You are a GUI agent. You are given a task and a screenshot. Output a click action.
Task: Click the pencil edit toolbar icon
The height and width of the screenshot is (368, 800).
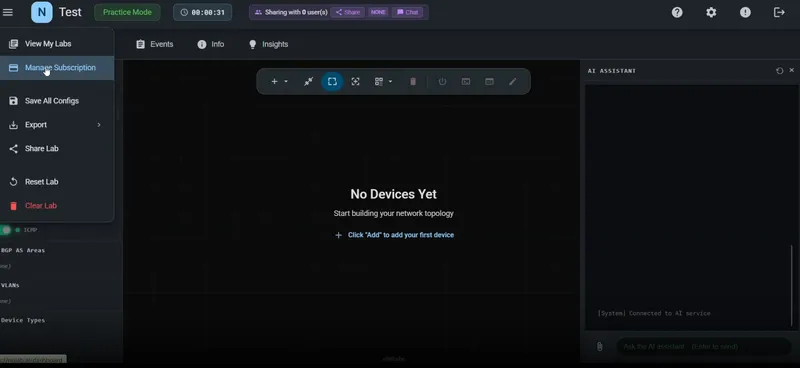point(513,82)
